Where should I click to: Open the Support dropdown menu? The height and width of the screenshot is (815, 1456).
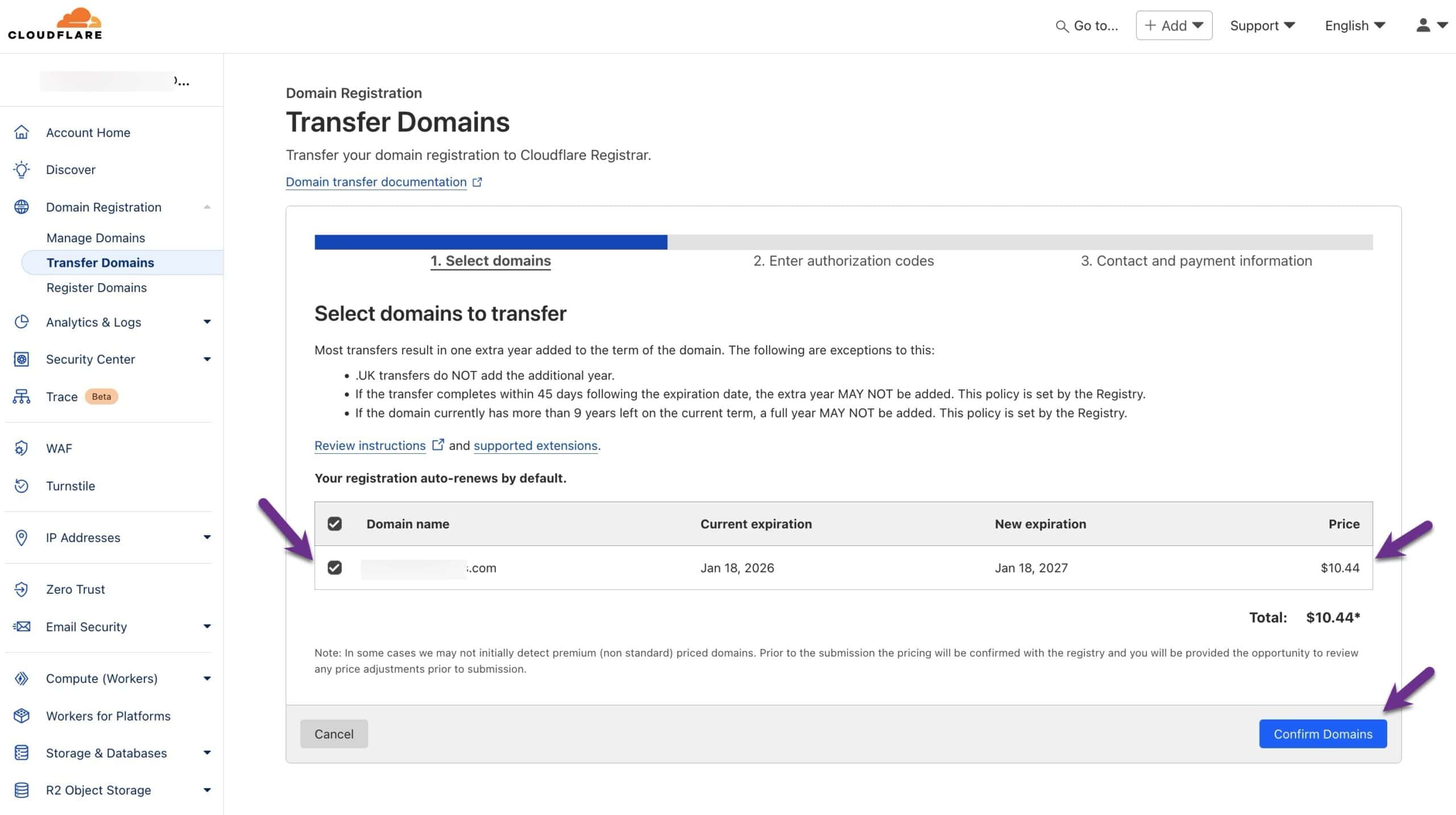(x=1262, y=26)
